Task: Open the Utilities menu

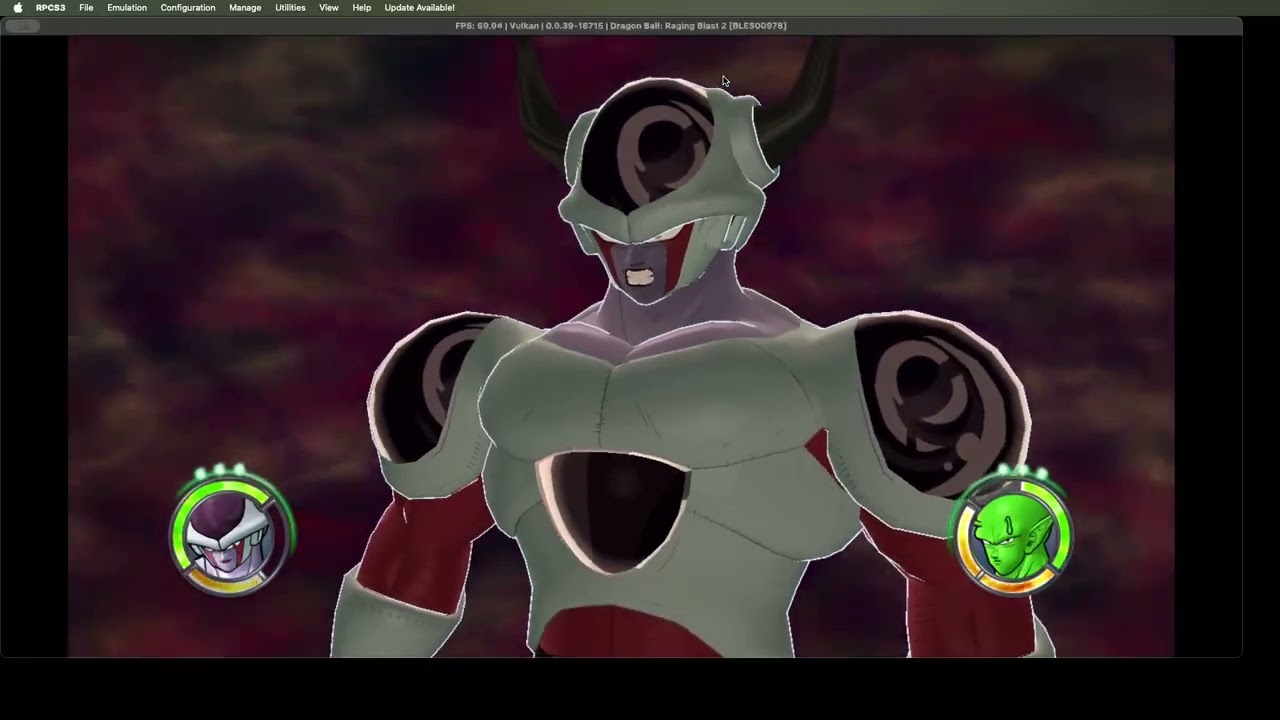Action: click(290, 7)
